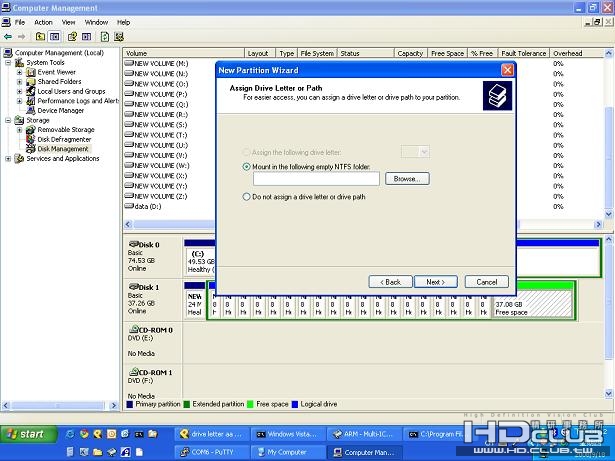Expand the Shared Folders node
The image size is (615, 461).
click(19, 82)
